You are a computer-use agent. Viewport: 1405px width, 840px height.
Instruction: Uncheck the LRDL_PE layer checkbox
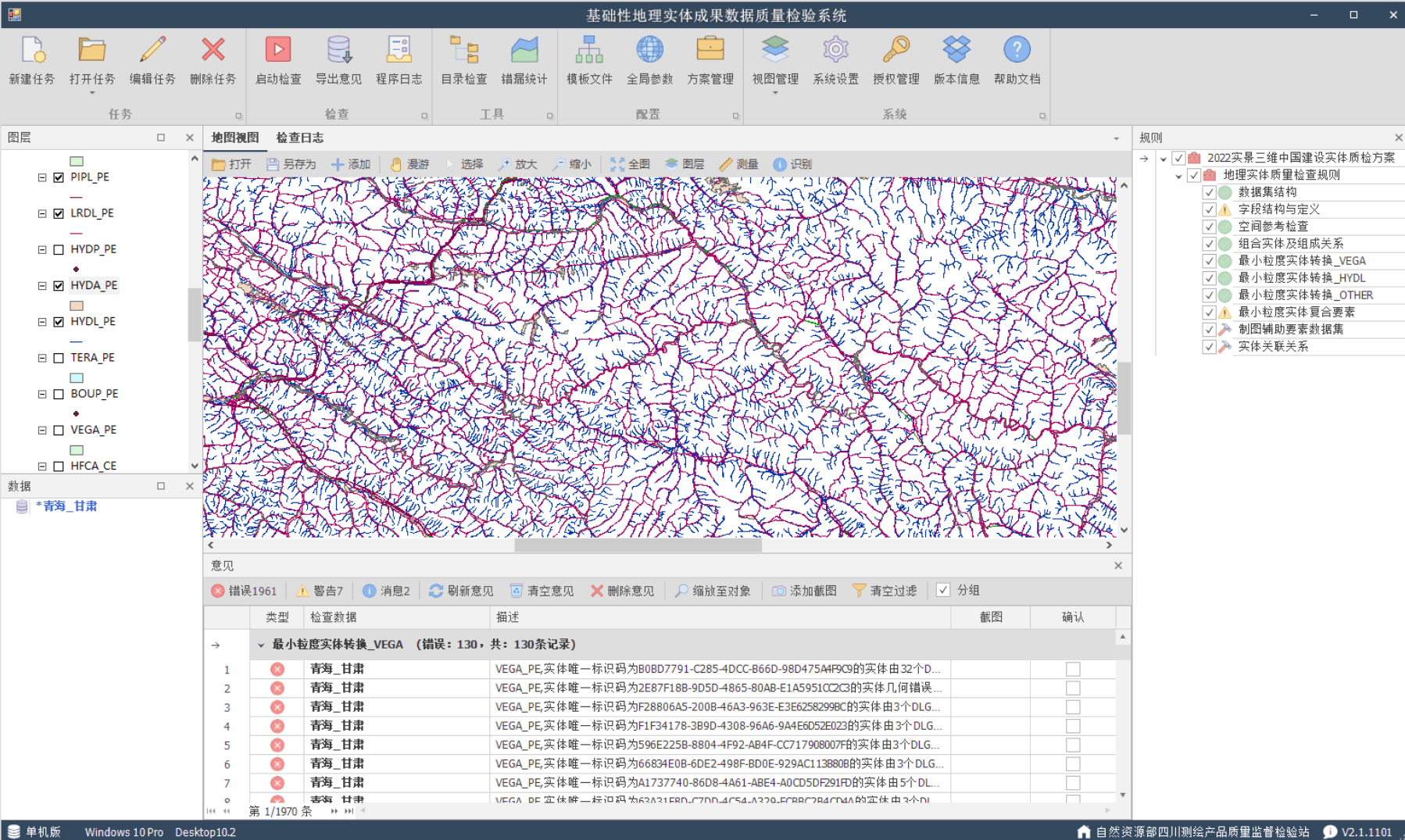59,213
